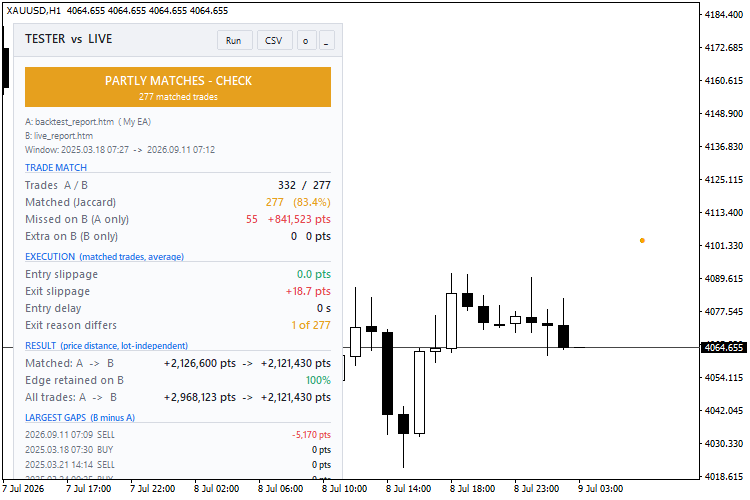Image resolution: width=750 pixels, height=500 pixels.
Task: Click the PARTLY MATCHES - CHECK banner
Action: coord(178,87)
